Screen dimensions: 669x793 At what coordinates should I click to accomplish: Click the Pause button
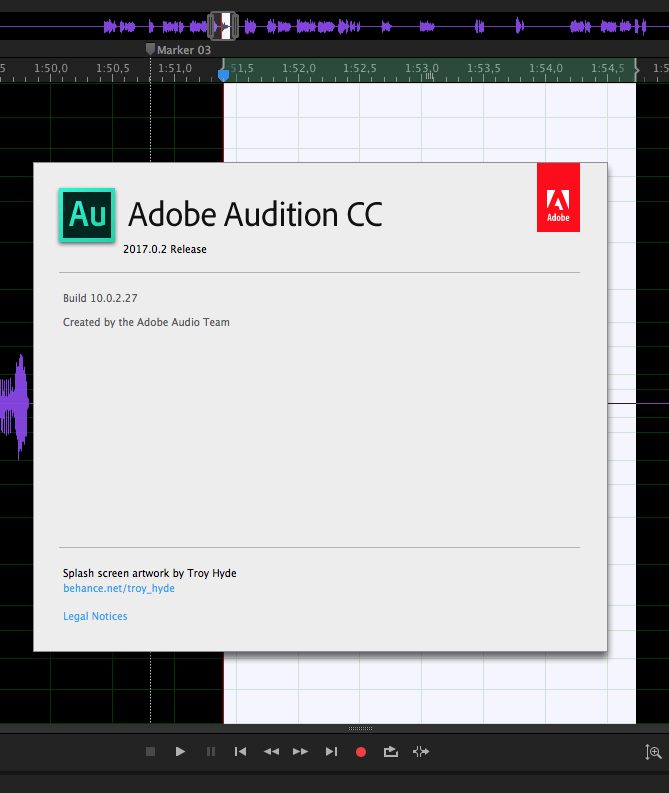point(210,751)
